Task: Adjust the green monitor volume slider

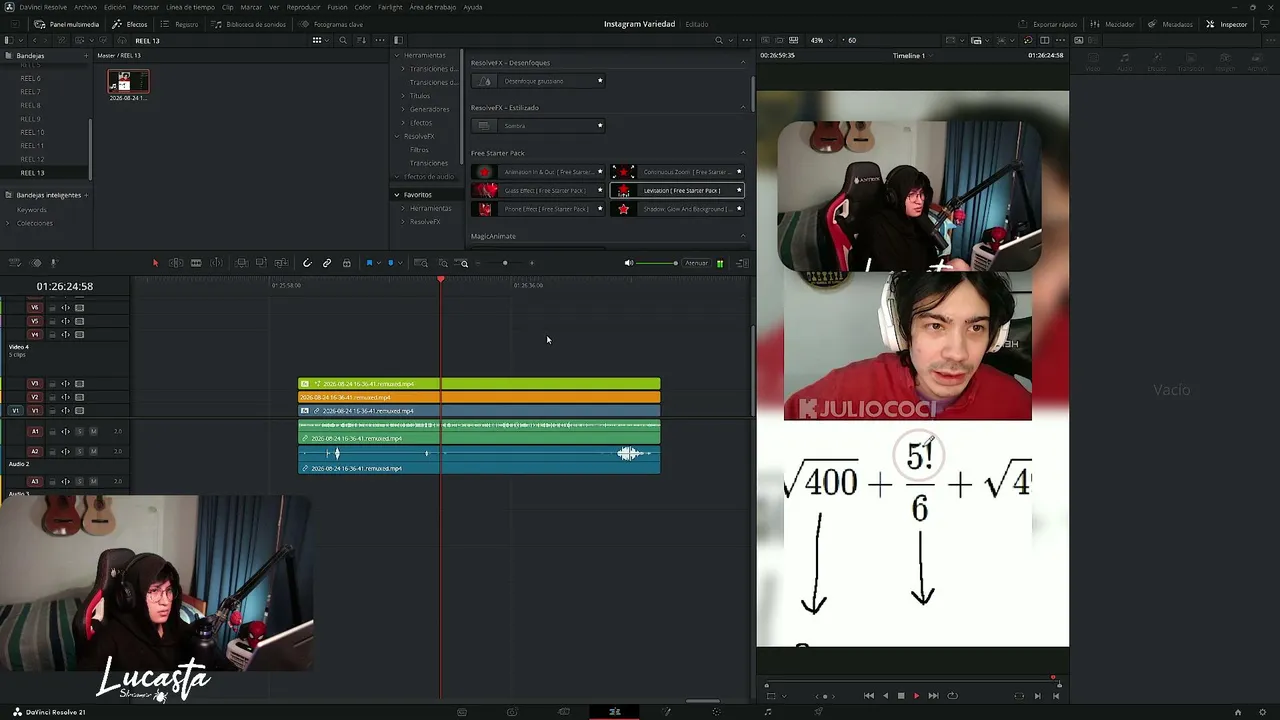Action: click(658, 263)
